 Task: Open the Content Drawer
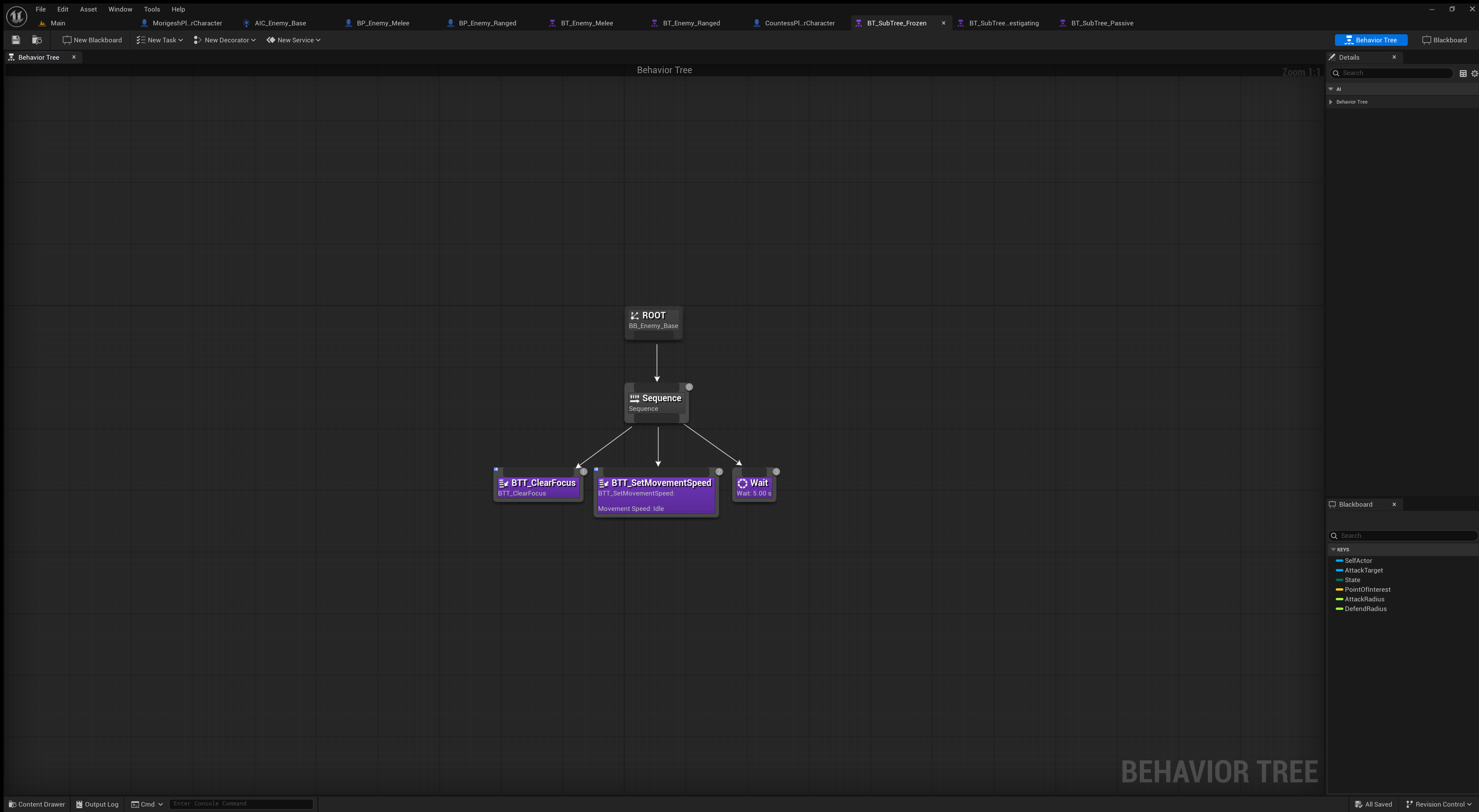[x=37, y=804]
